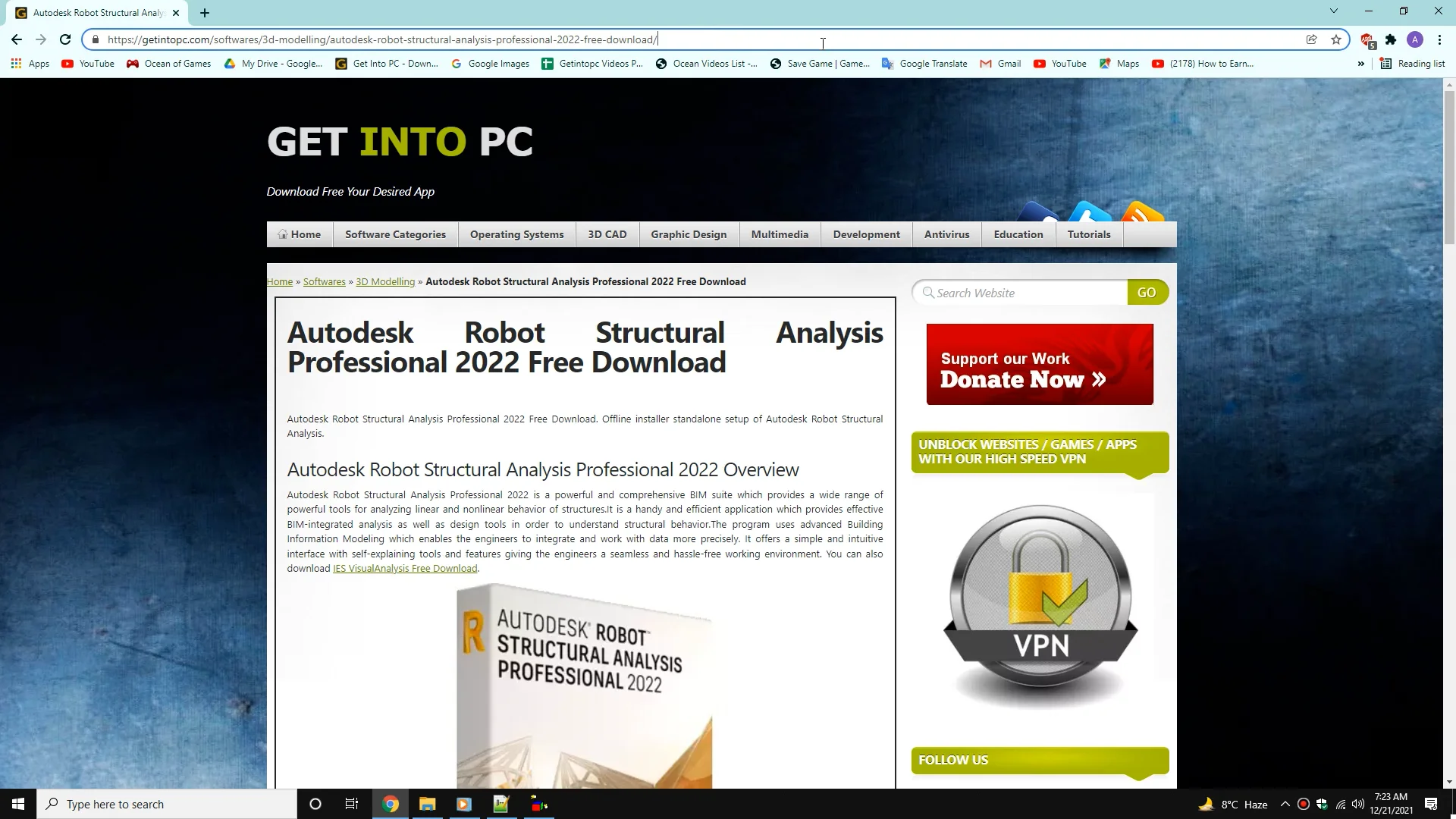
Task: Open the IES VisualAnalysis Free Download link
Action: coord(405,569)
